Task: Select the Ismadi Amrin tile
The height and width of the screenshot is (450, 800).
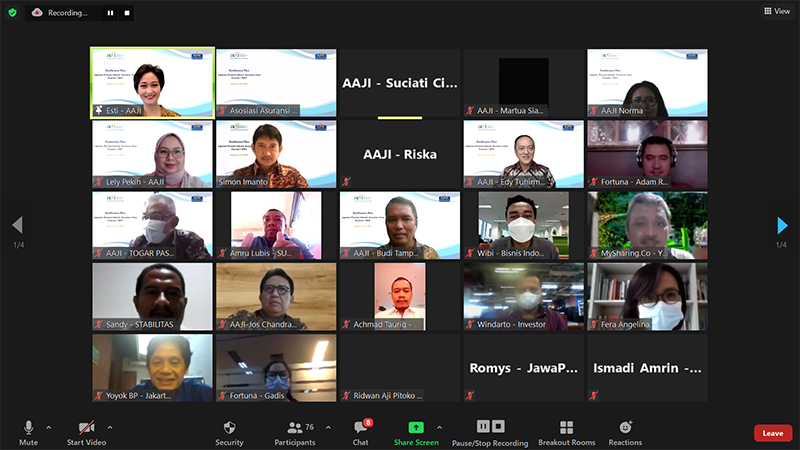Action: 647,368
